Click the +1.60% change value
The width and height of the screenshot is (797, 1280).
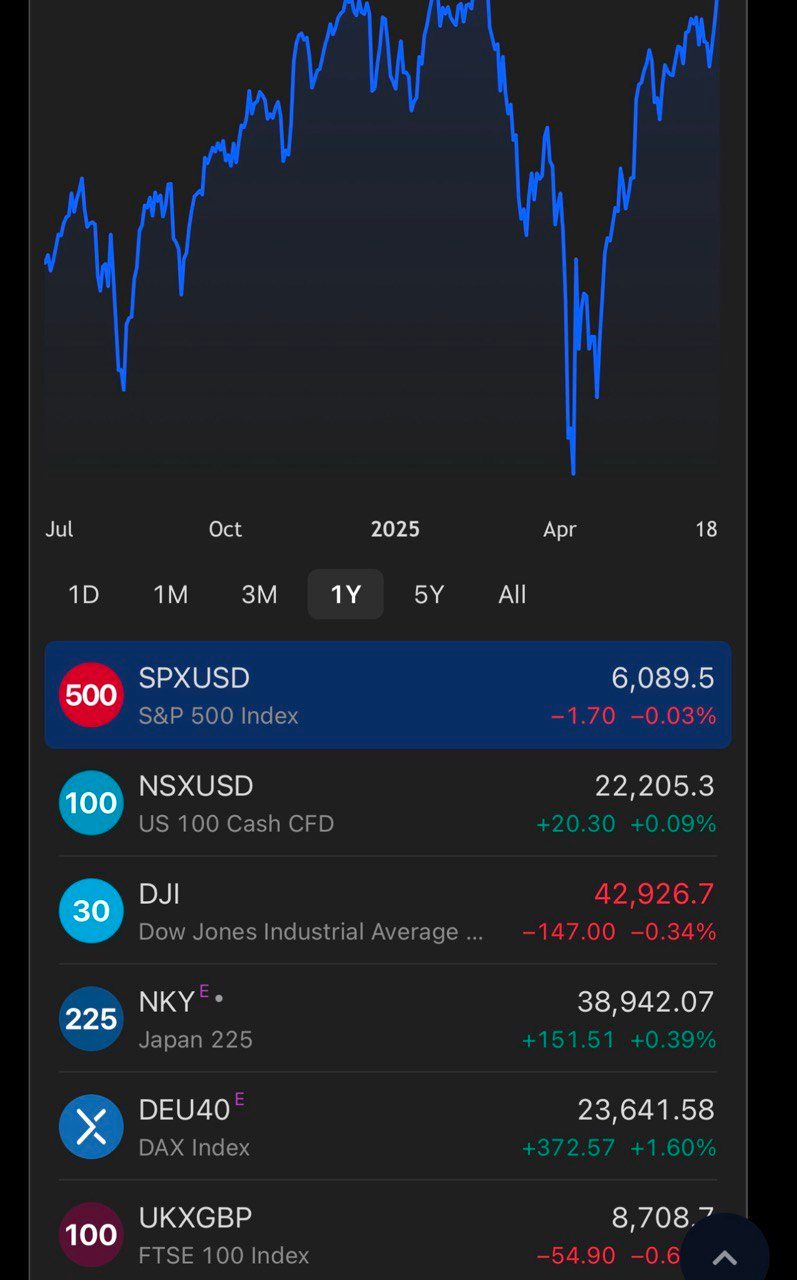[x=673, y=1148]
